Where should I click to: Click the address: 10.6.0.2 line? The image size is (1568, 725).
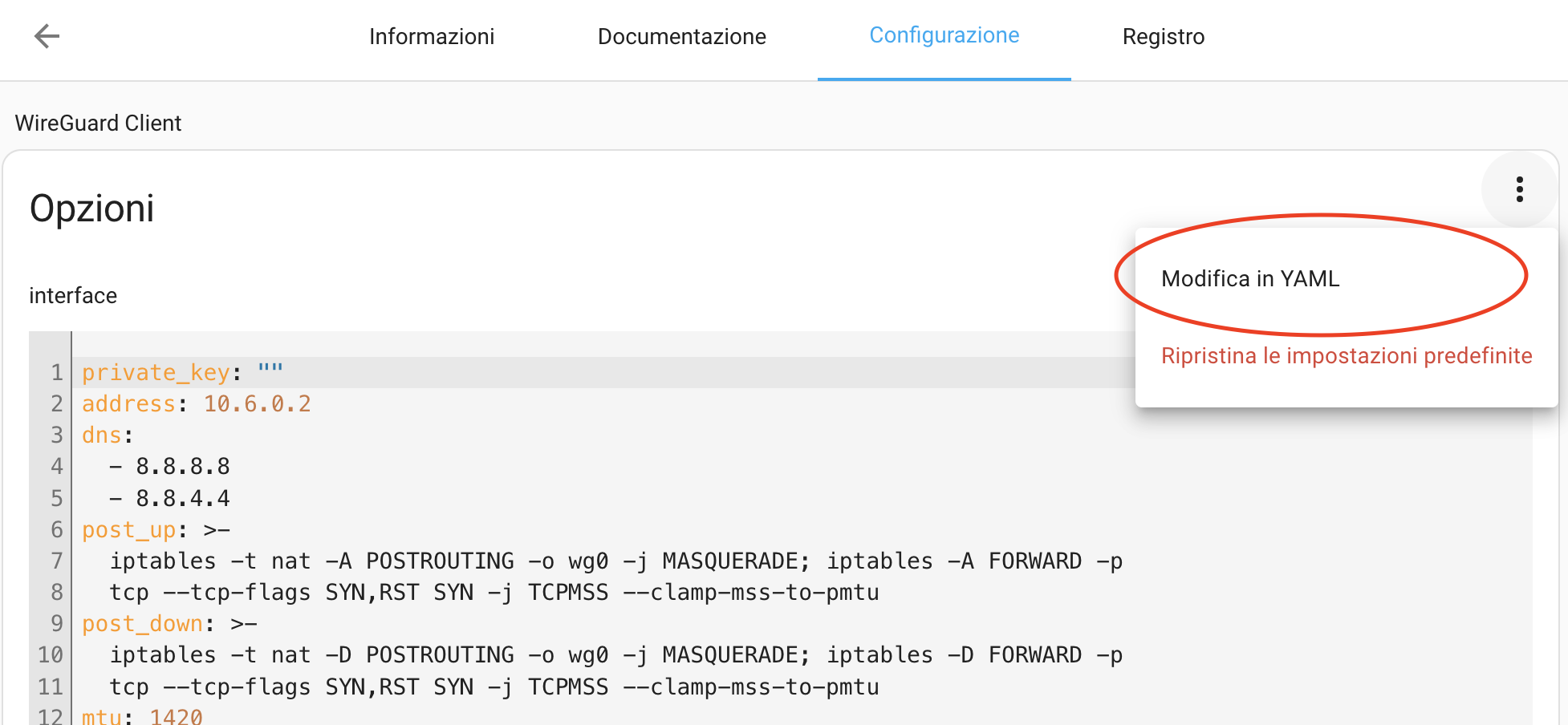pyautogui.click(x=197, y=403)
